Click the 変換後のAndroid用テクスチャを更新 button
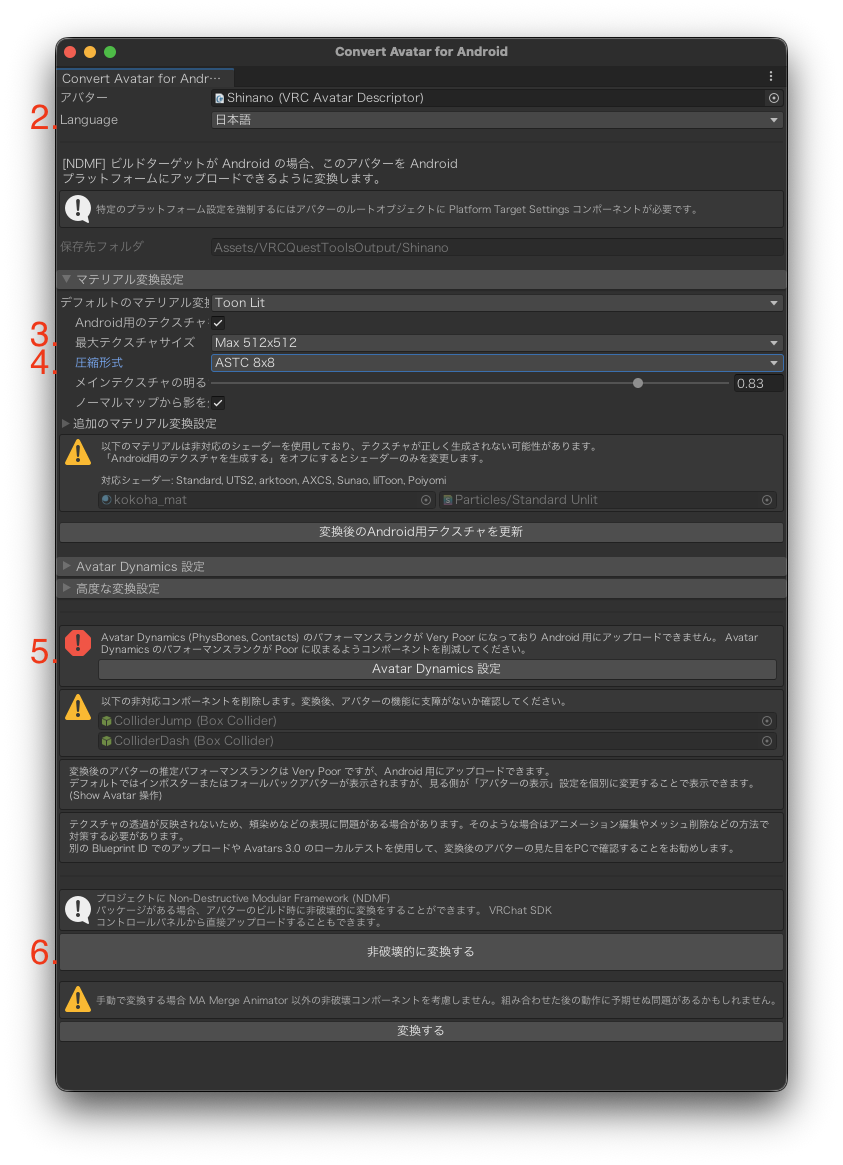This screenshot has width=843, height=1165. point(421,532)
